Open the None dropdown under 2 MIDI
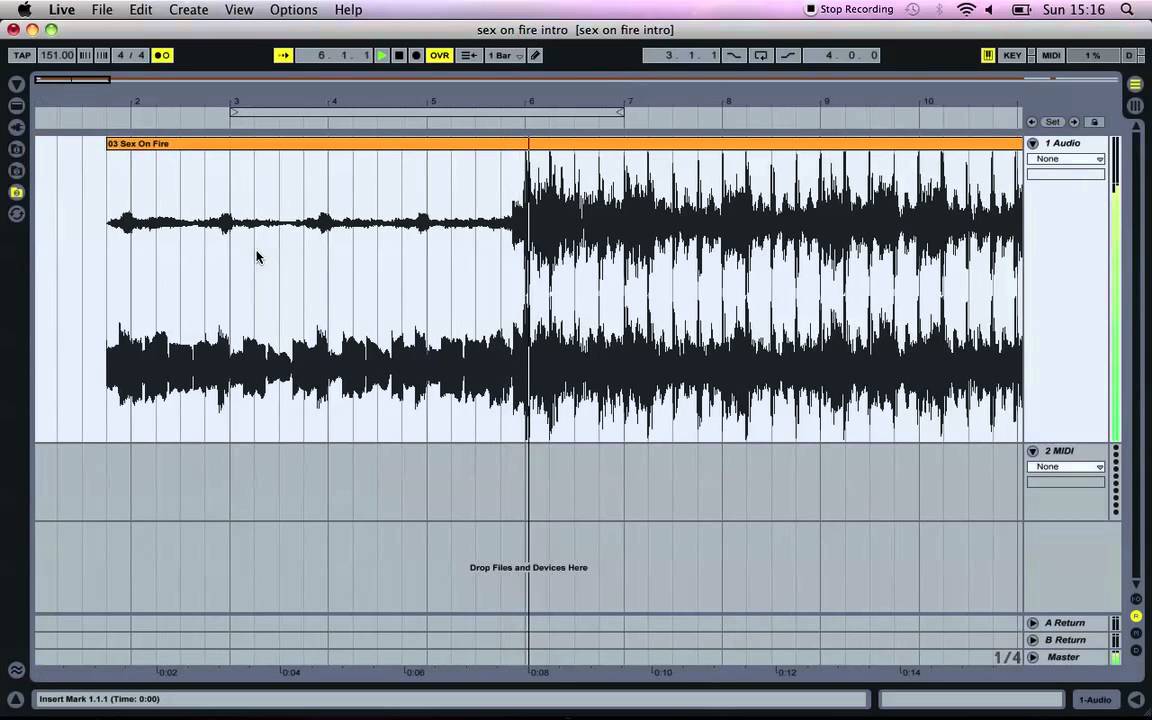The height and width of the screenshot is (720, 1152). (1065, 467)
